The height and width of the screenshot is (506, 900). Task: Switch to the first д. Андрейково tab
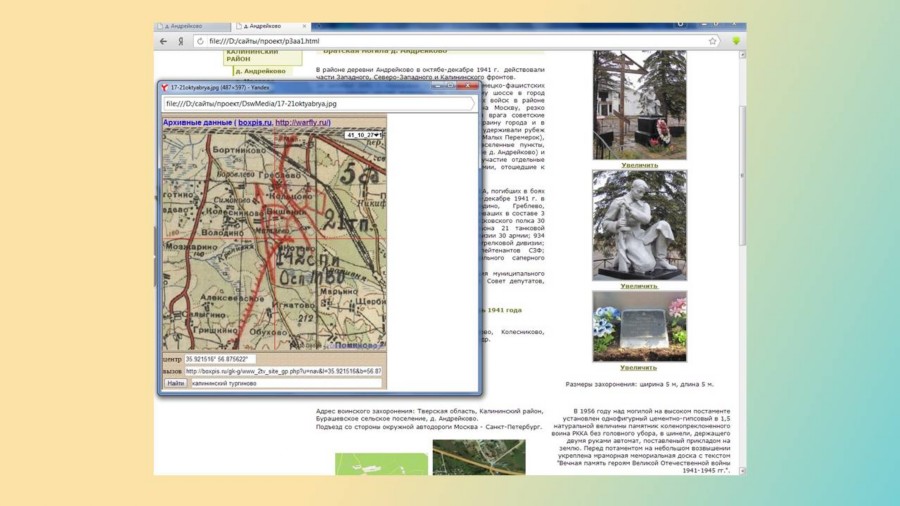190,27
